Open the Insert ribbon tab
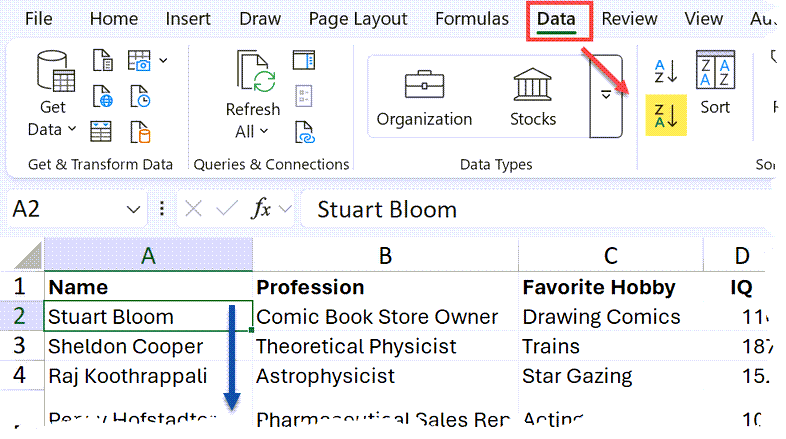The image size is (786, 439). (x=188, y=19)
